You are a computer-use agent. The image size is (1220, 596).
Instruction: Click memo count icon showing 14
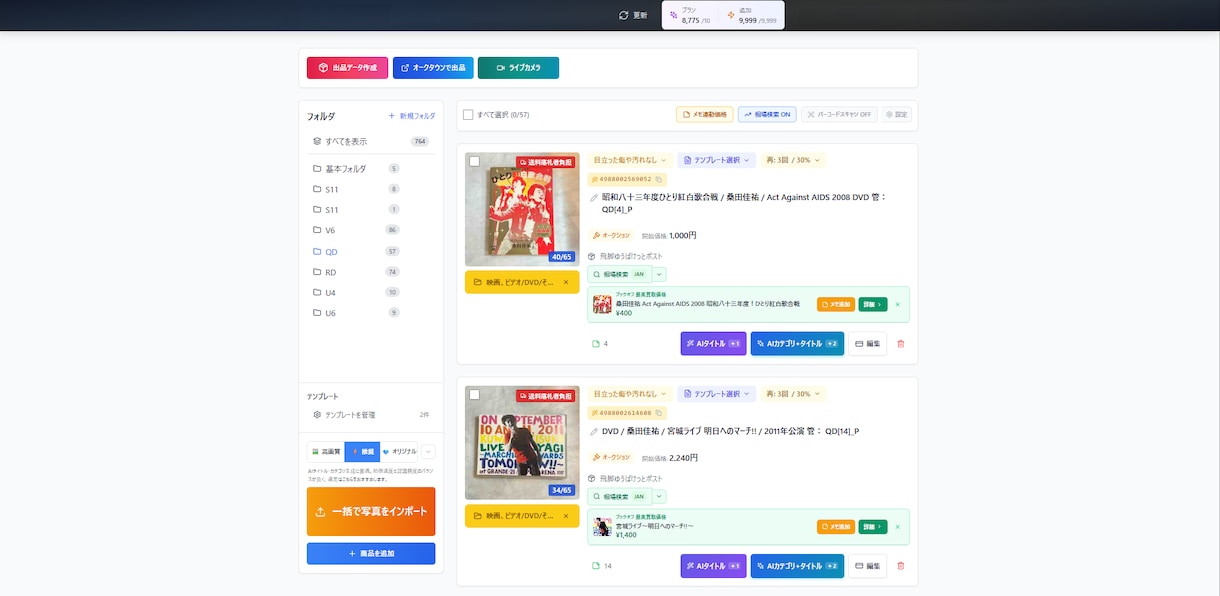click(596, 566)
